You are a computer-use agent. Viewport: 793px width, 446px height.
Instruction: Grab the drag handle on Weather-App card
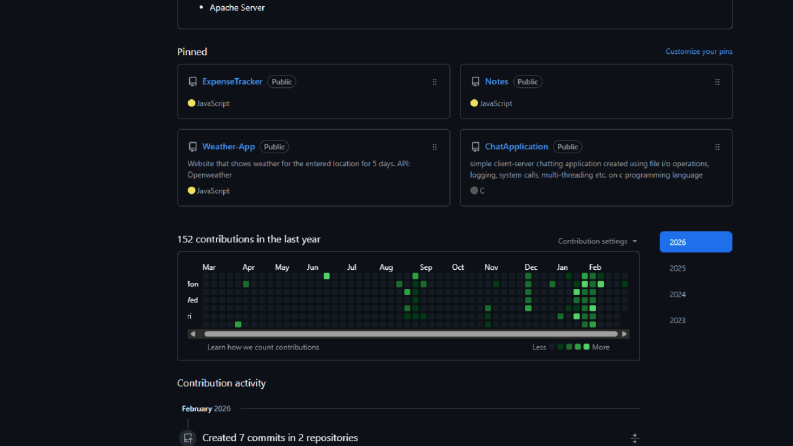434,147
